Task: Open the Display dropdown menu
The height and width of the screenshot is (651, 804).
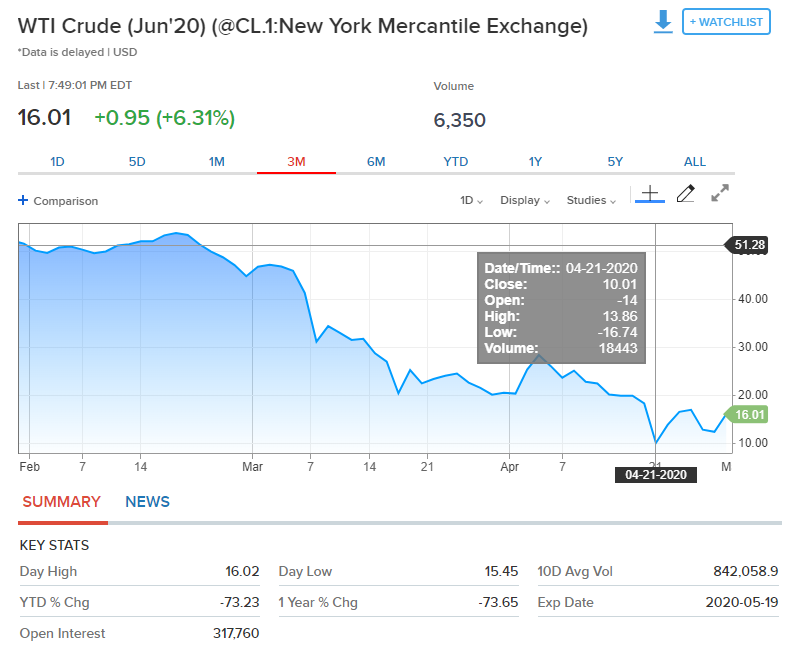Action: (x=525, y=200)
